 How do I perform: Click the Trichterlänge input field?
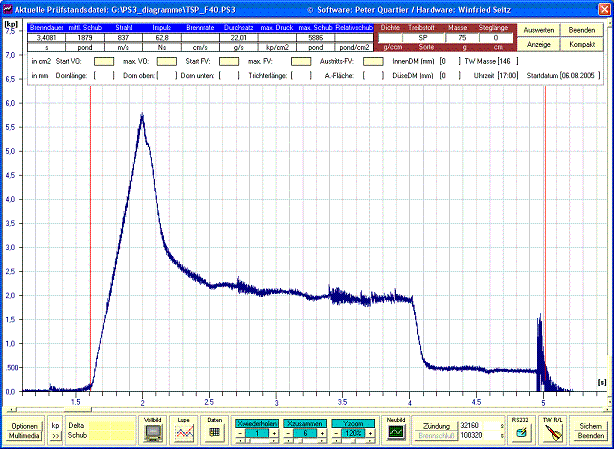coord(301,76)
